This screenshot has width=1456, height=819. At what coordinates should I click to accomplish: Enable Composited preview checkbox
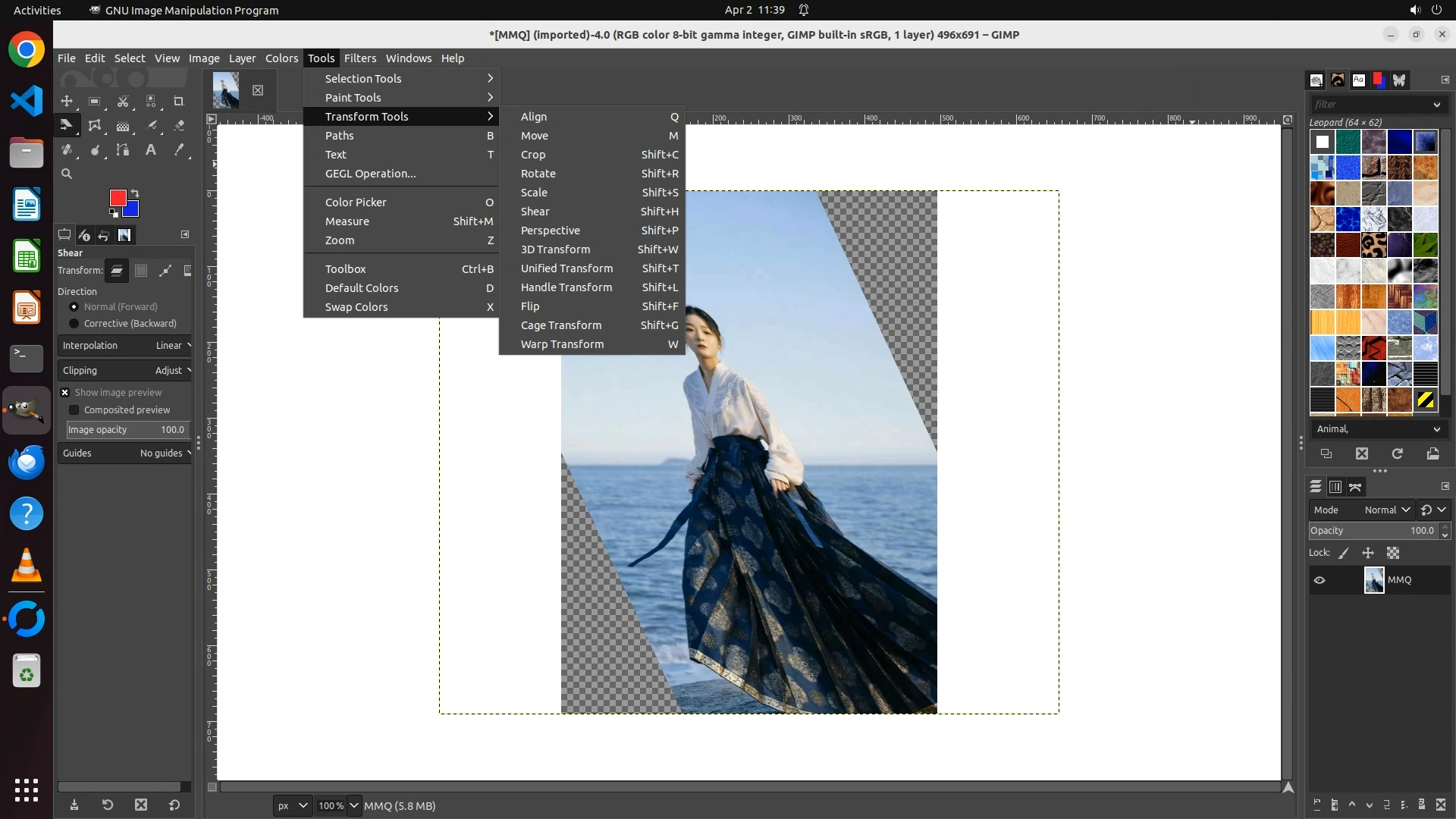74,410
